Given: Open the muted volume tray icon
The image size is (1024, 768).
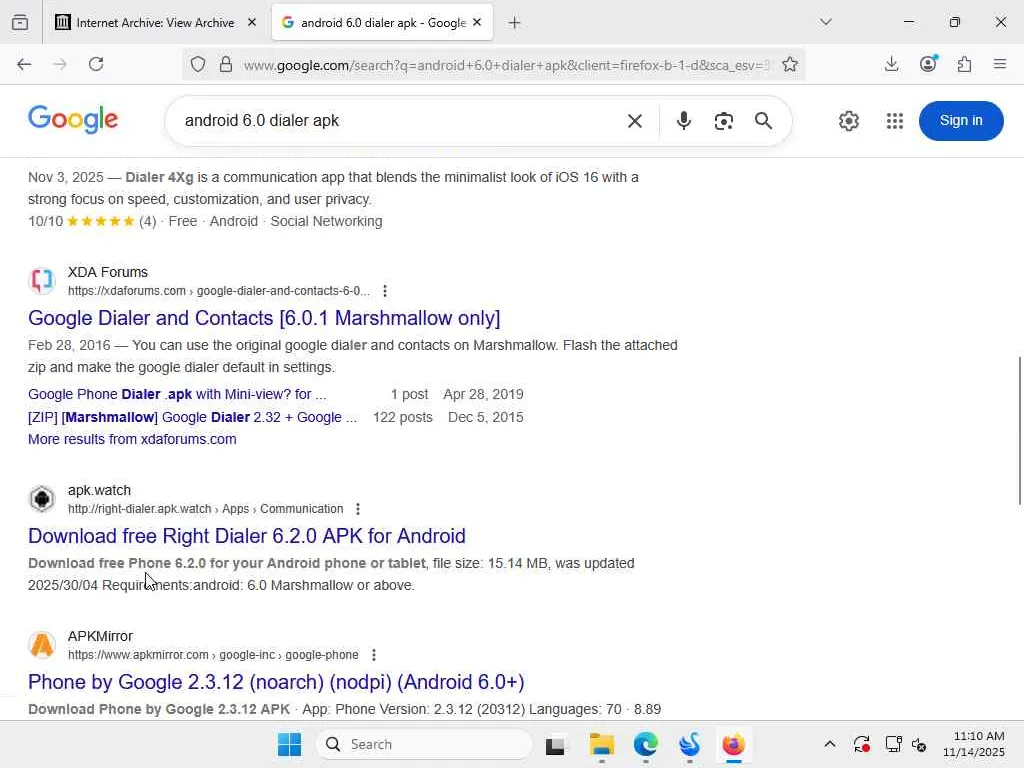Looking at the screenshot, I should pyautogui.click(x=919, y=744).
